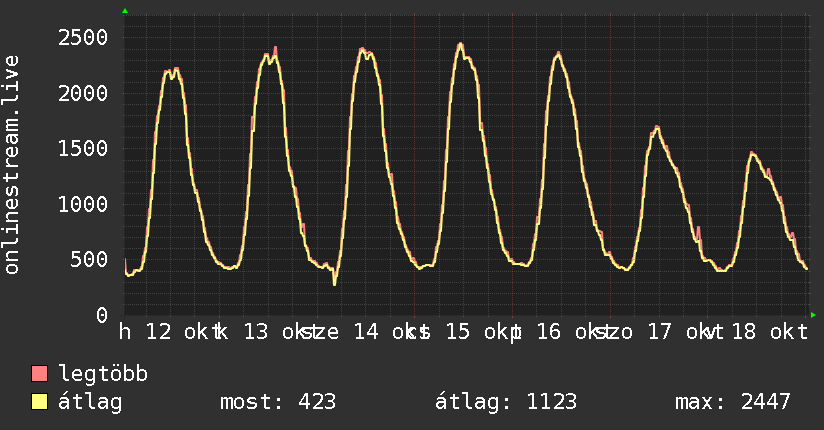This screenshot has width=824, height=430.
Task: Click the 1500 y-axis label
Action: pyautogui.click(x=83, y=149)
